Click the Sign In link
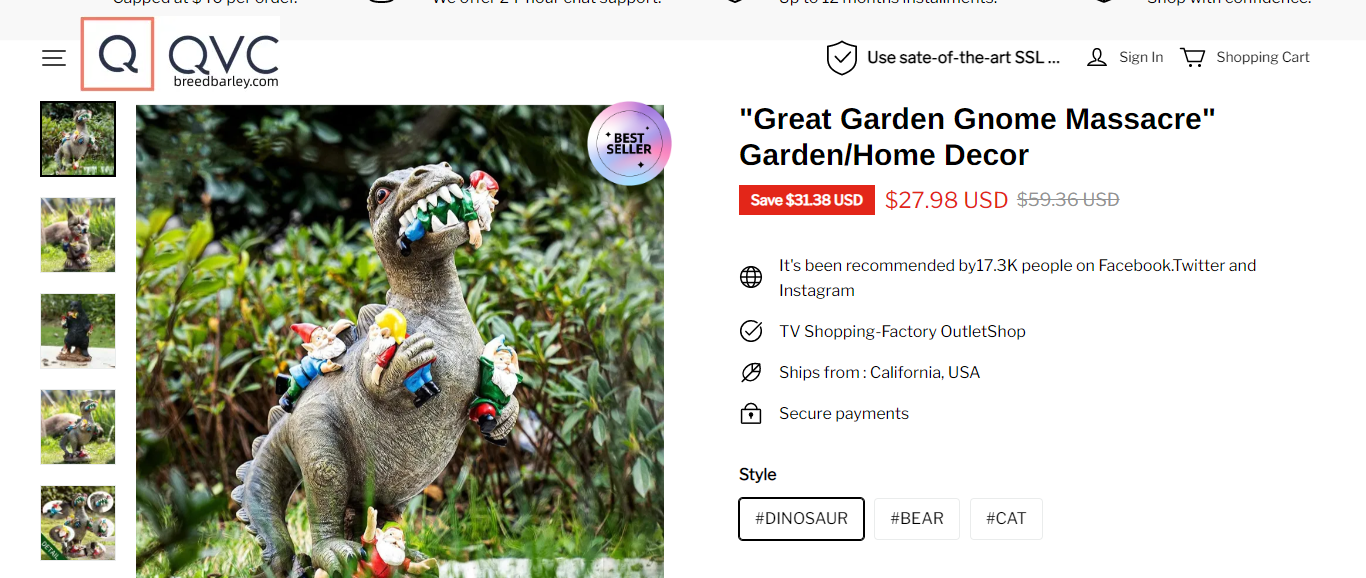Screen dimensions: 1366x578 tap(1141, 57)
